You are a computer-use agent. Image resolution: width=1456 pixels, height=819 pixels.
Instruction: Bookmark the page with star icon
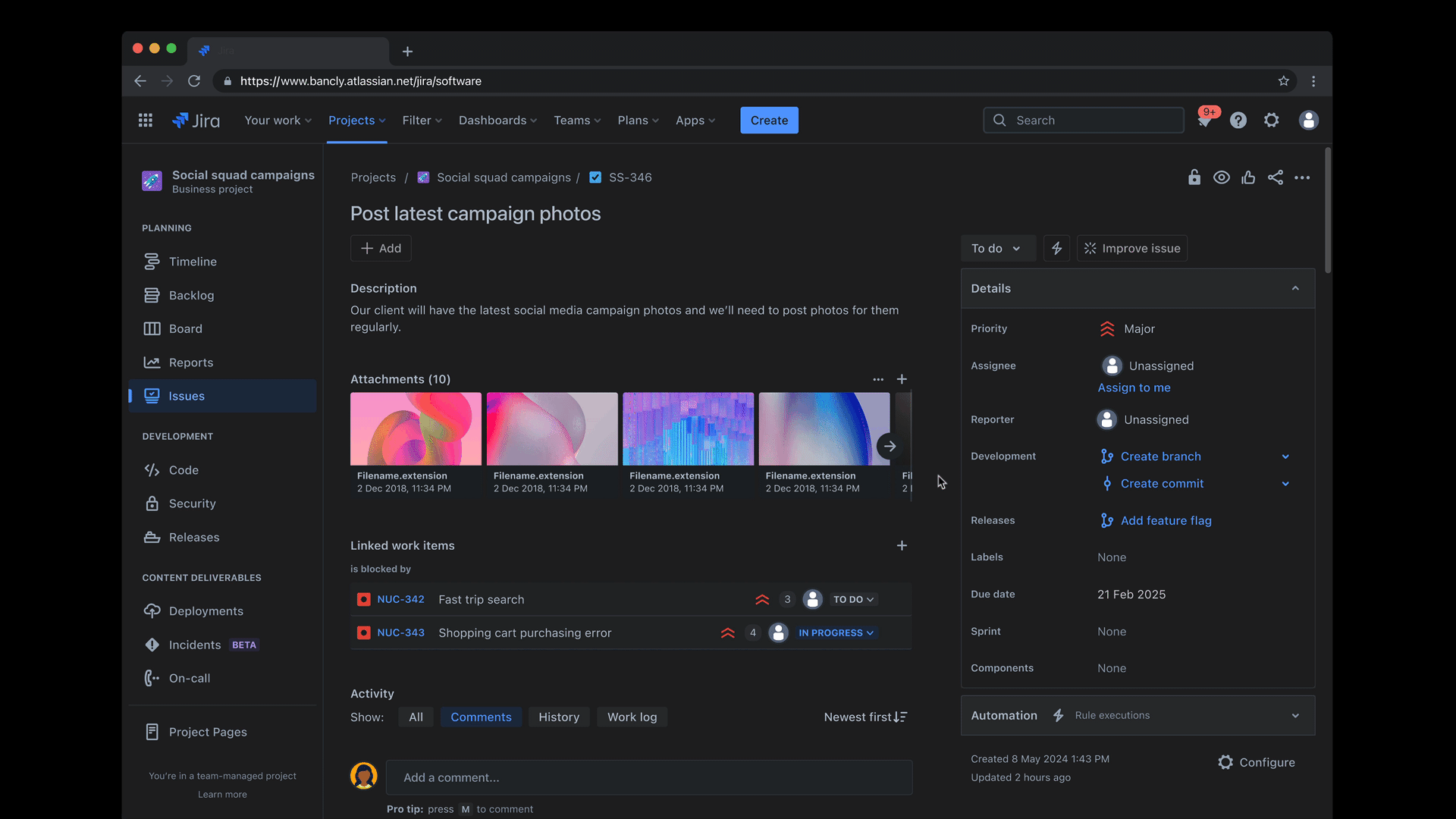point(1284,81)
